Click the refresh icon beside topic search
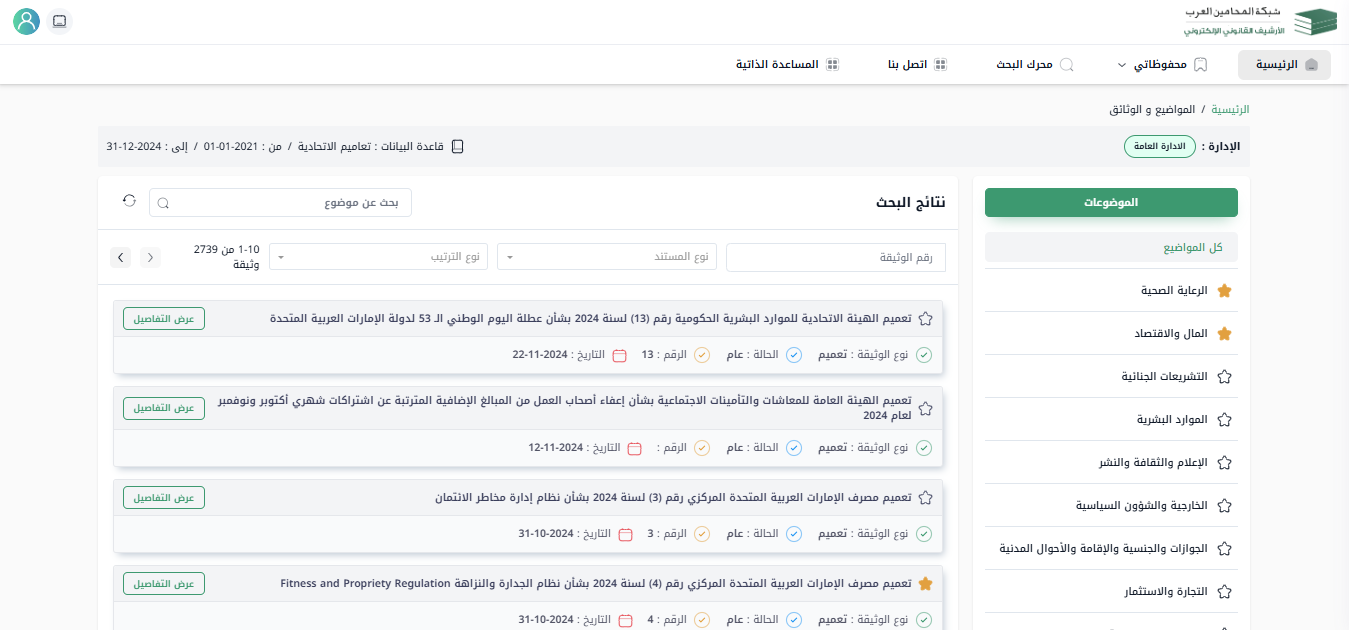Image resolution: width=1349 pixels, height=630 pixels. click(x=129, y=201)
